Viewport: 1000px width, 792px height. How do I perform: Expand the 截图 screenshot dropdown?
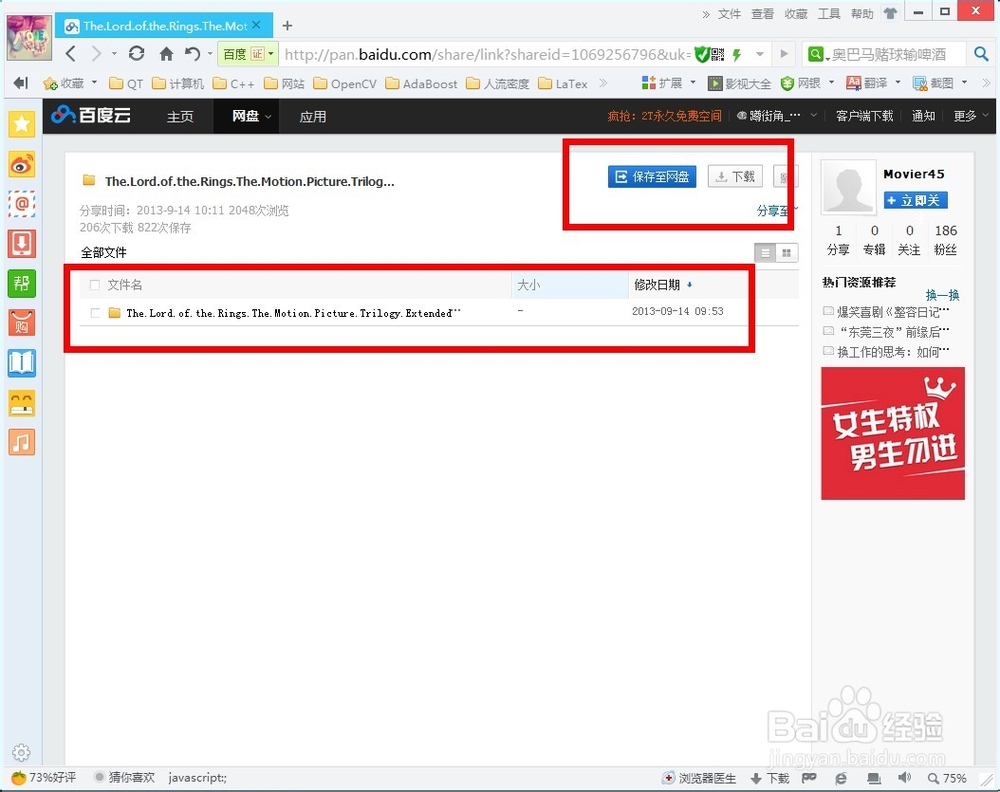(964, 82)
